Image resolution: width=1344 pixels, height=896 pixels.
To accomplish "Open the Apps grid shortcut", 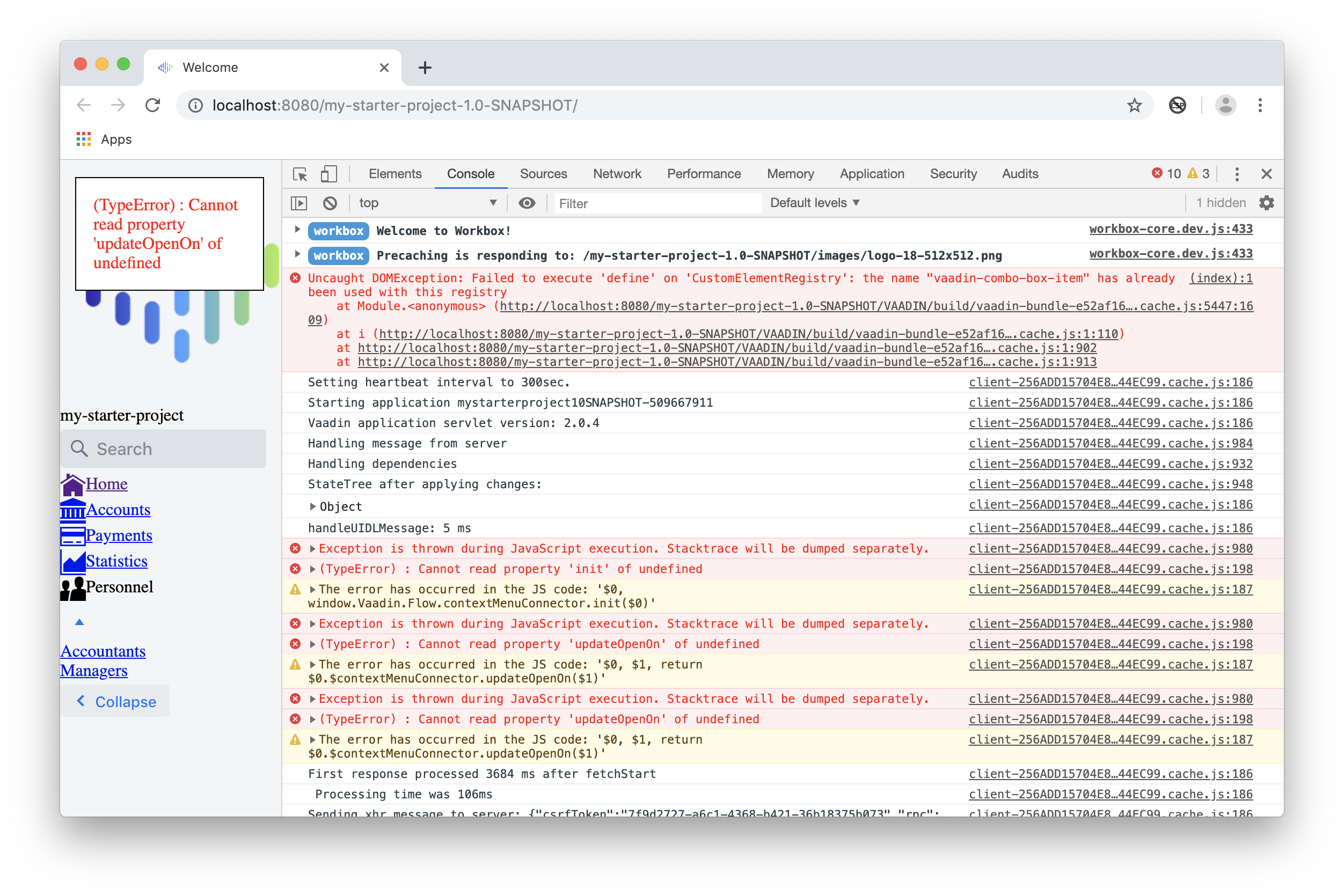I will click(x=84, y=139).
